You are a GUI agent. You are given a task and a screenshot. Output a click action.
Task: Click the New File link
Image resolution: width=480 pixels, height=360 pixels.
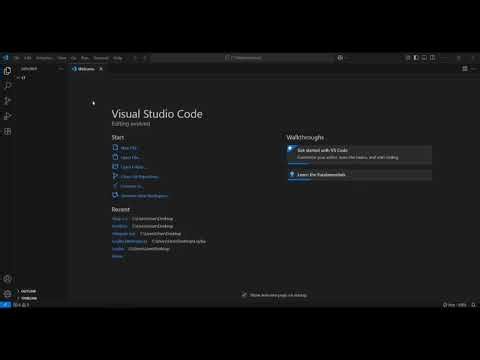point(129,148)
